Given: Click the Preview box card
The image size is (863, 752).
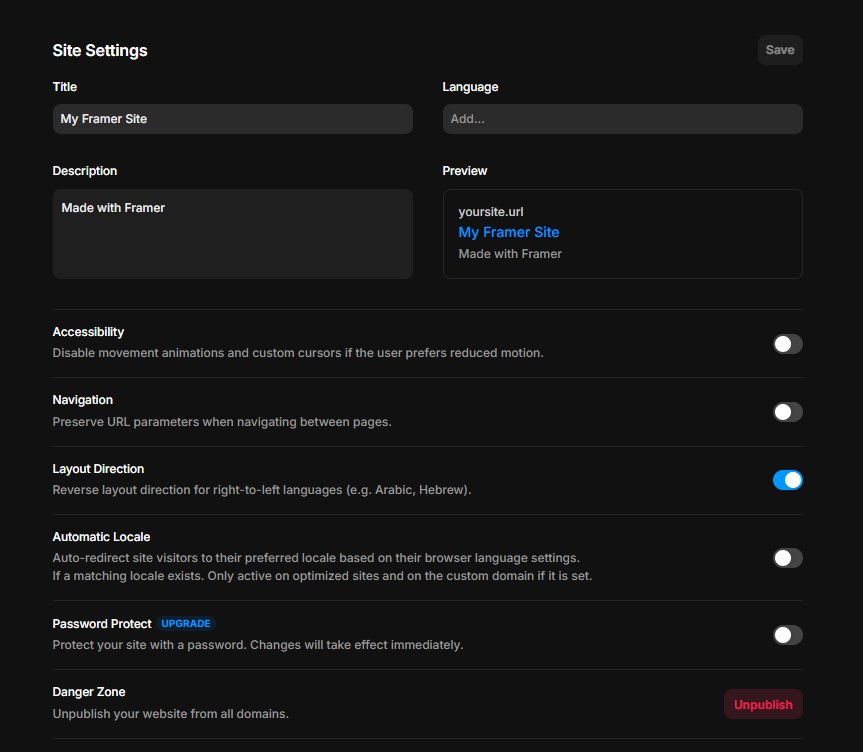Looking at the screenshot, I should pyautogui.click(x=622, y=234).
